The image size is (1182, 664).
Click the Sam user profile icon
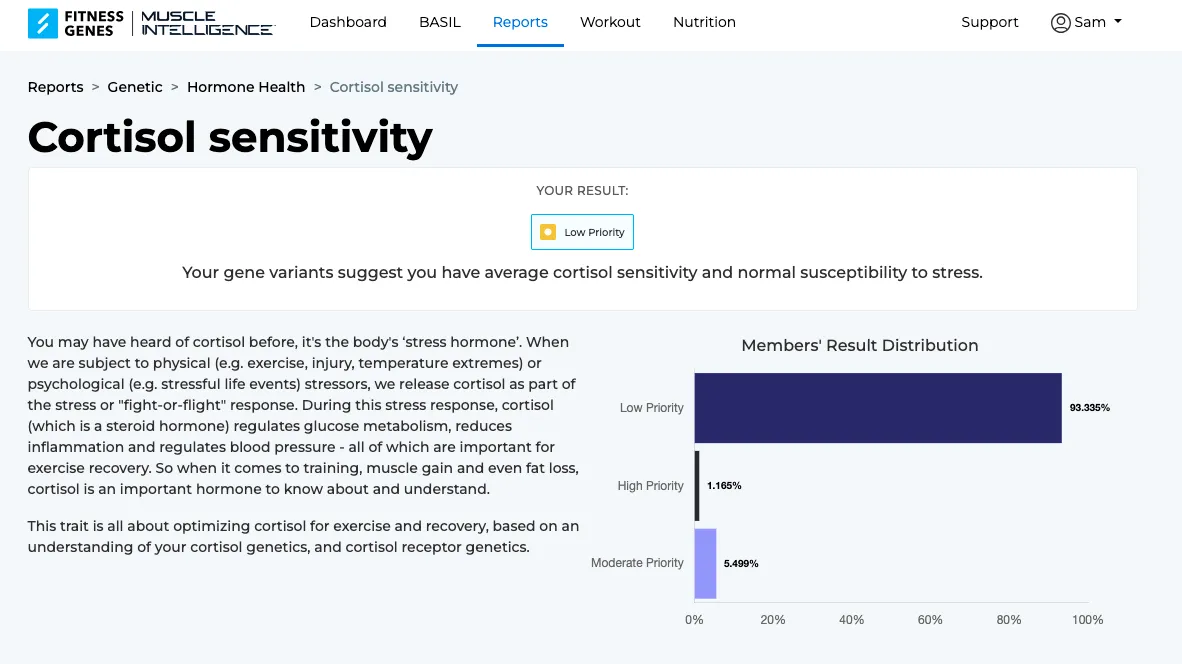click(x=1060, y=23)
